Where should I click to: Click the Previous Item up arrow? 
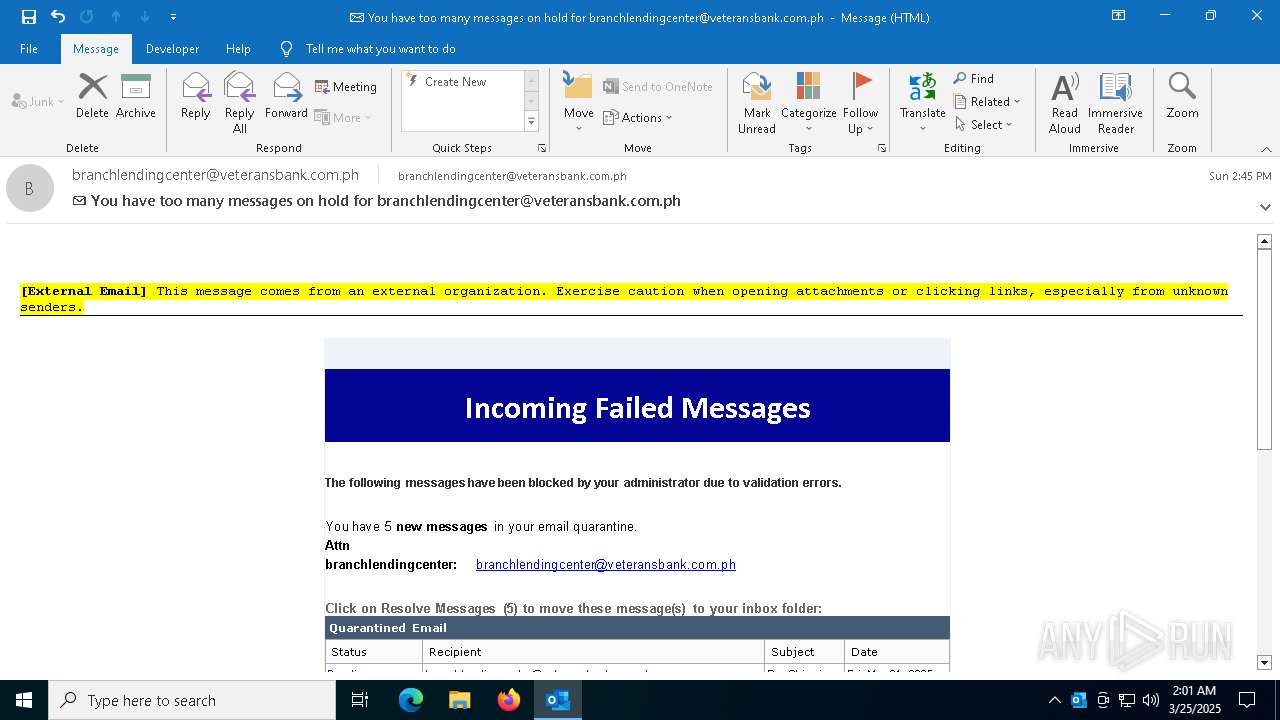116,17
